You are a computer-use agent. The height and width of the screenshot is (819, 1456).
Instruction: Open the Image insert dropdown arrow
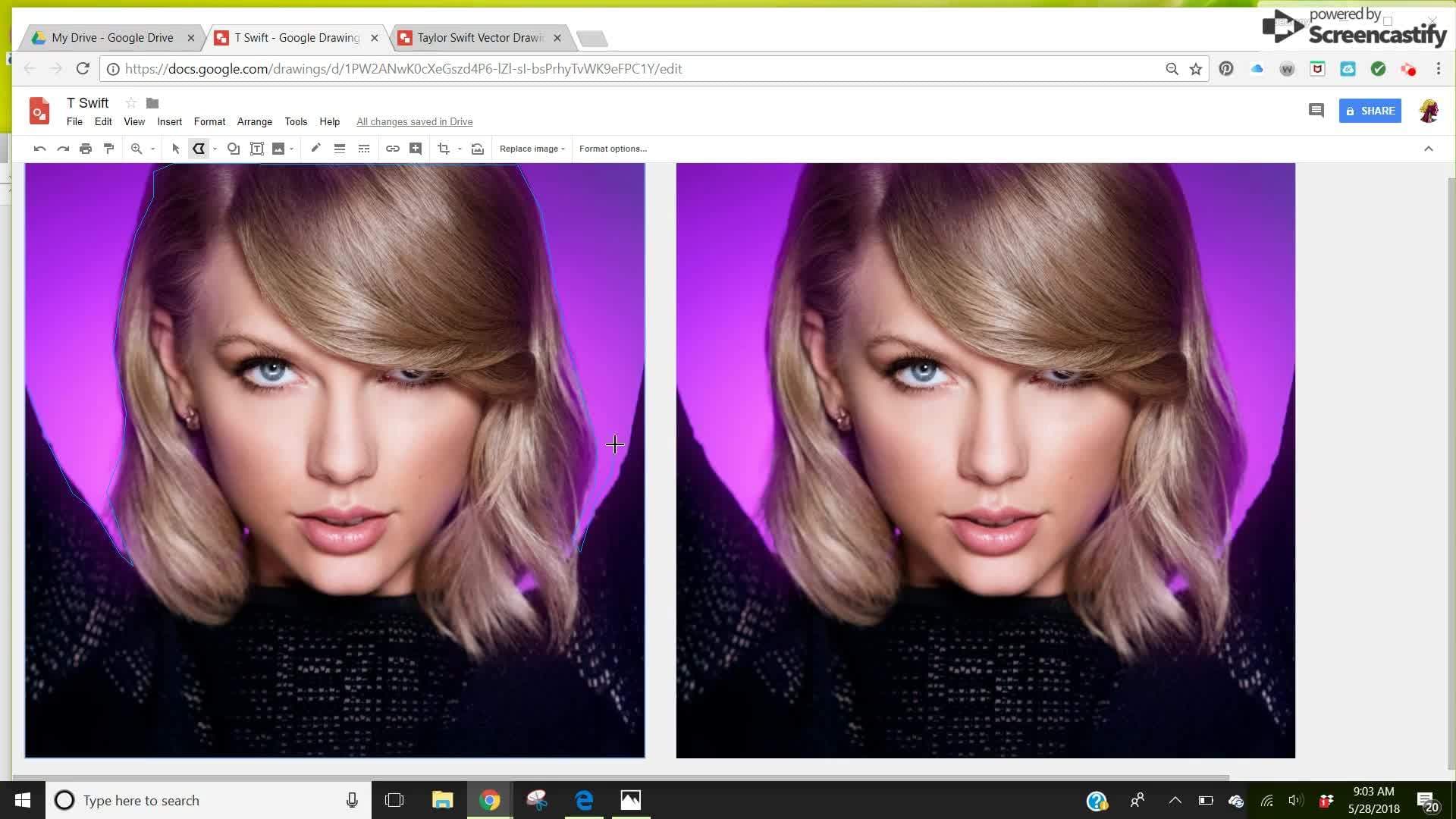pos(290,148)
